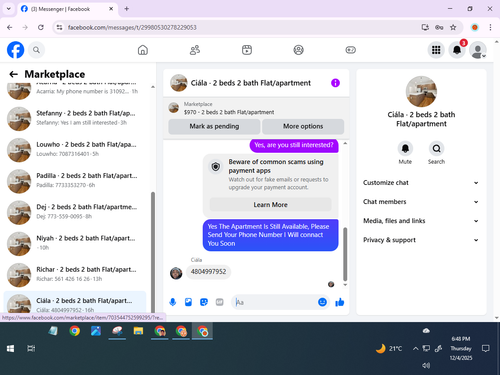Switch to the Messenger | Facebook tab

pos(66,9)
